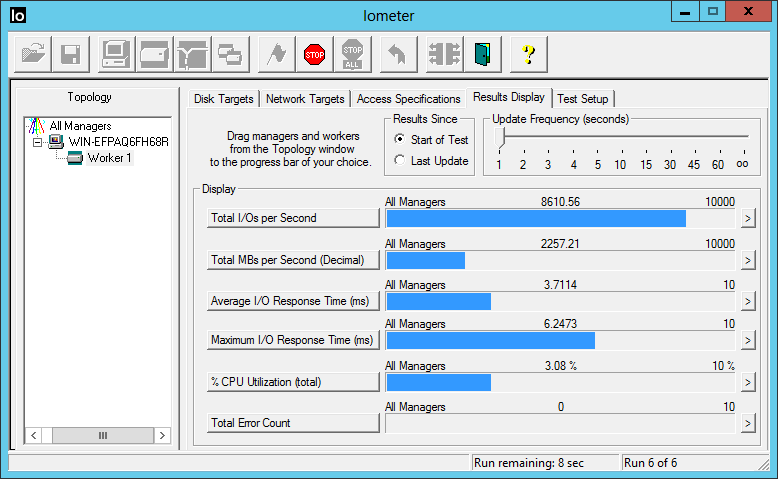Click the Stop test icon
The image size is (778, 479).
[x=315, y=54]
